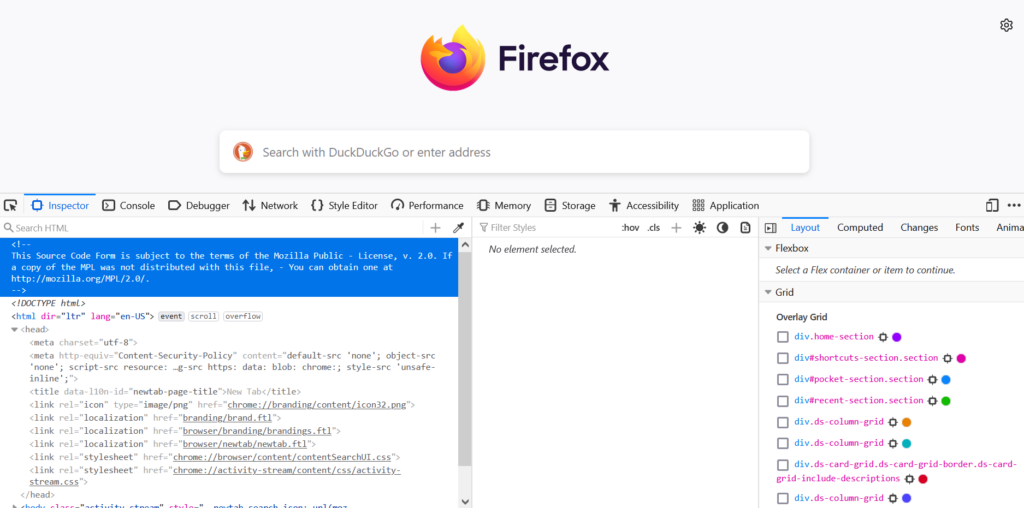The width and height of the screenshot is (1024, 508).
Task: Click the overflow badge on html element
Action: pos(243,317)
